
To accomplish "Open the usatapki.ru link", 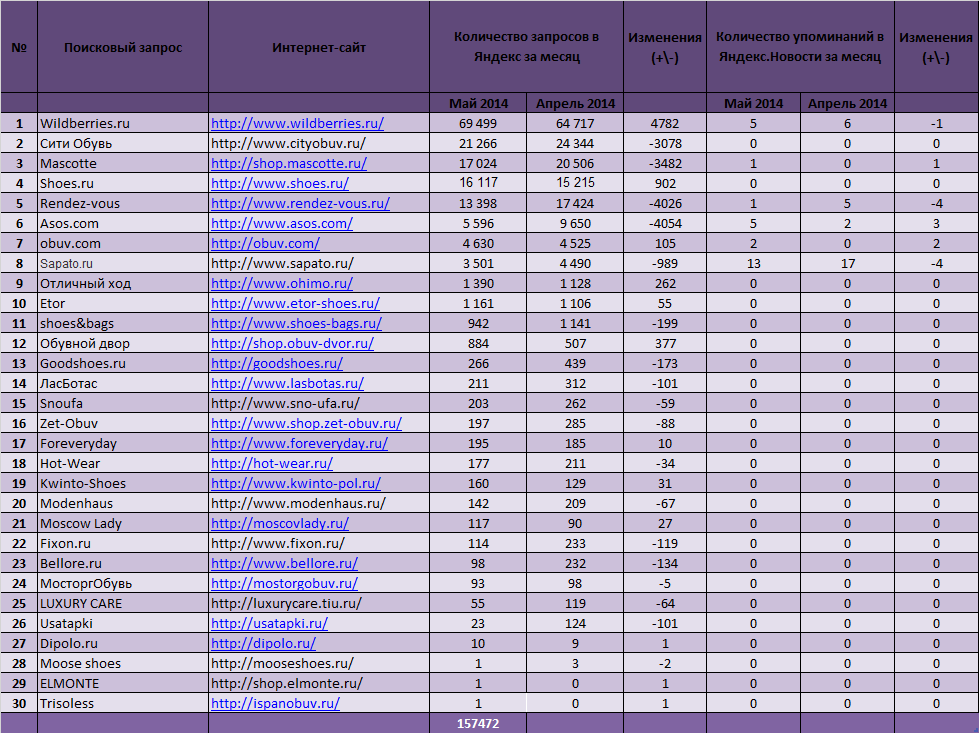I will pyautogui.click(x=269, y=623).
